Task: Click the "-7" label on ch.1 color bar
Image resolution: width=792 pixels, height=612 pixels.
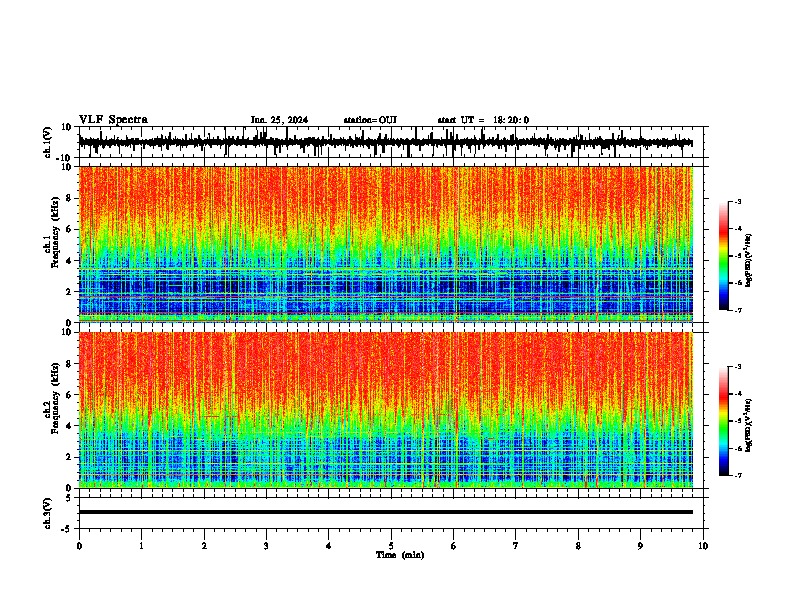Action: coord(737,310)
